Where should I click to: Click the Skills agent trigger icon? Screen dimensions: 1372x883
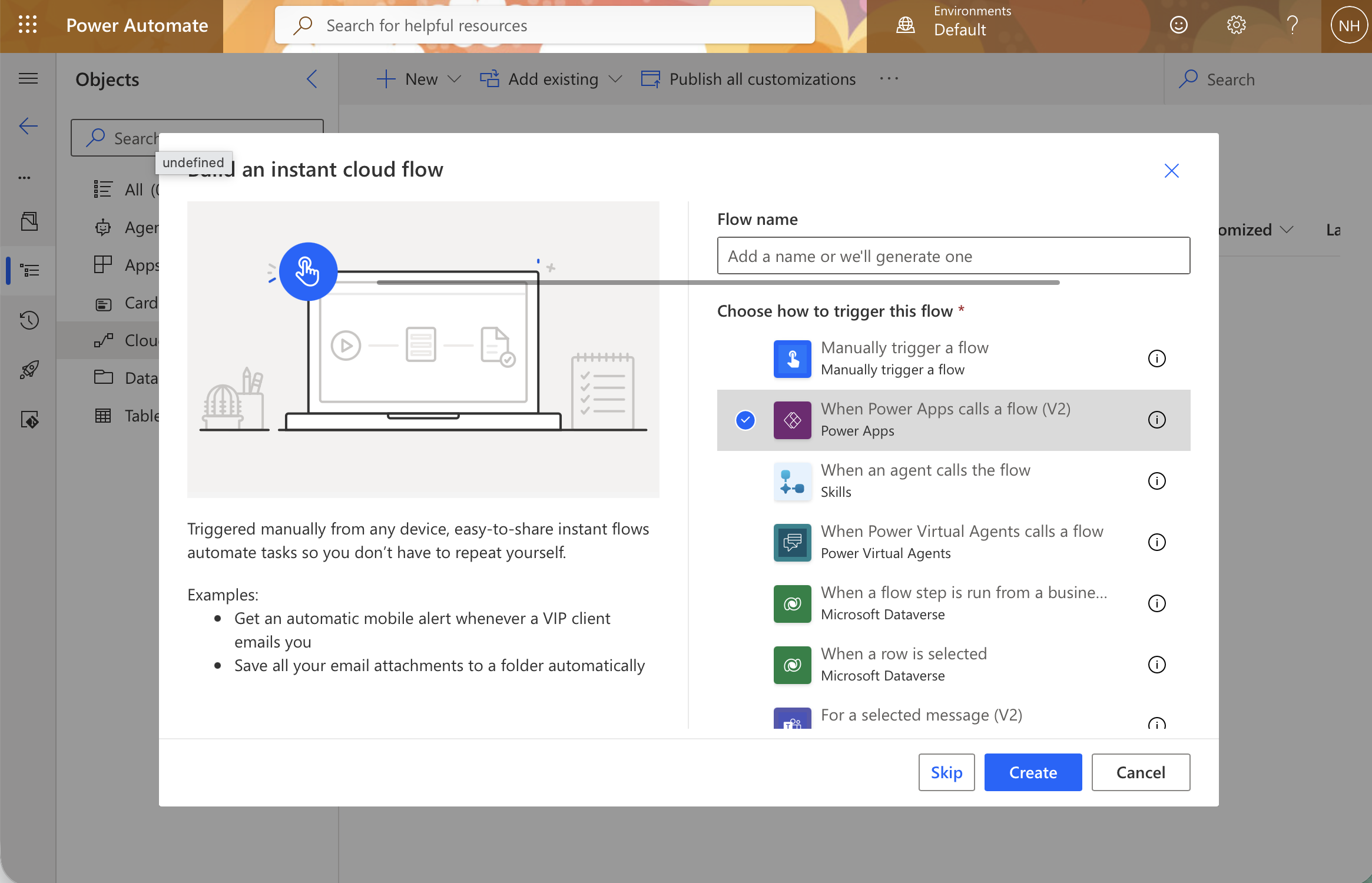pos(792,481)
